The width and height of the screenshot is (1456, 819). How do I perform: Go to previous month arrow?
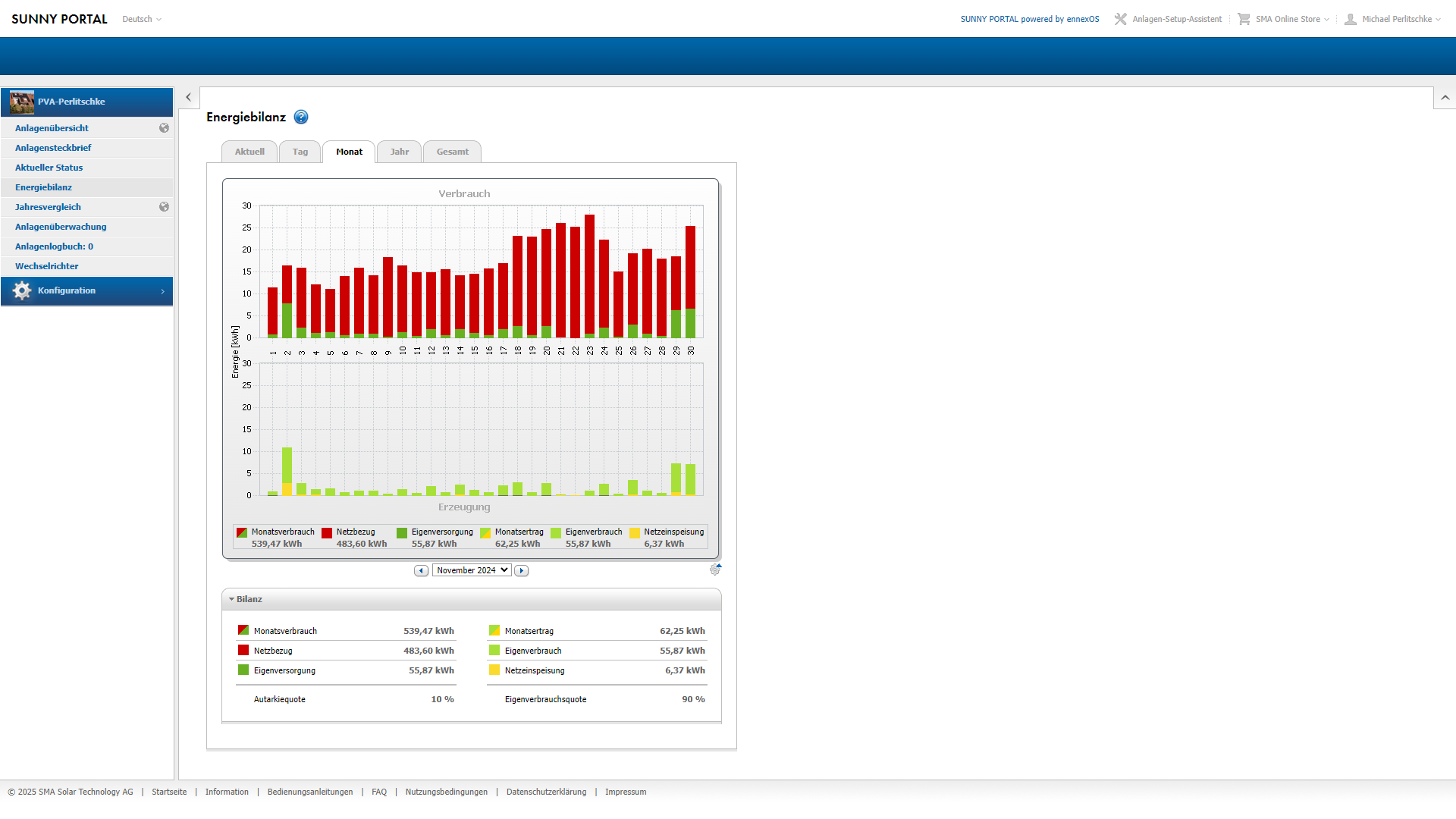pyautogui.click(x=421, y=570)
